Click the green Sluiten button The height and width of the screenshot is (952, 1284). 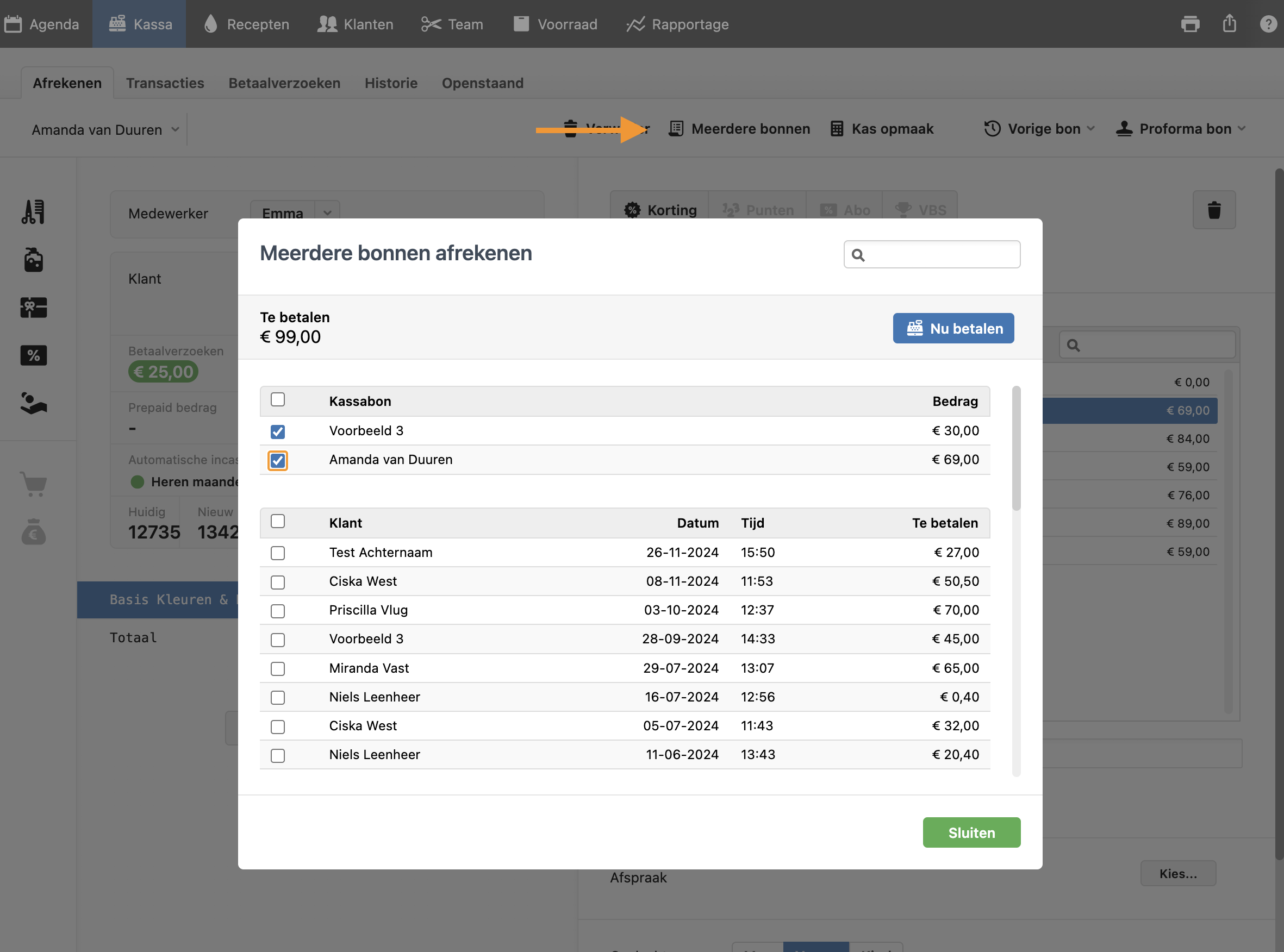pyautogui.click(x=971, y=832)
